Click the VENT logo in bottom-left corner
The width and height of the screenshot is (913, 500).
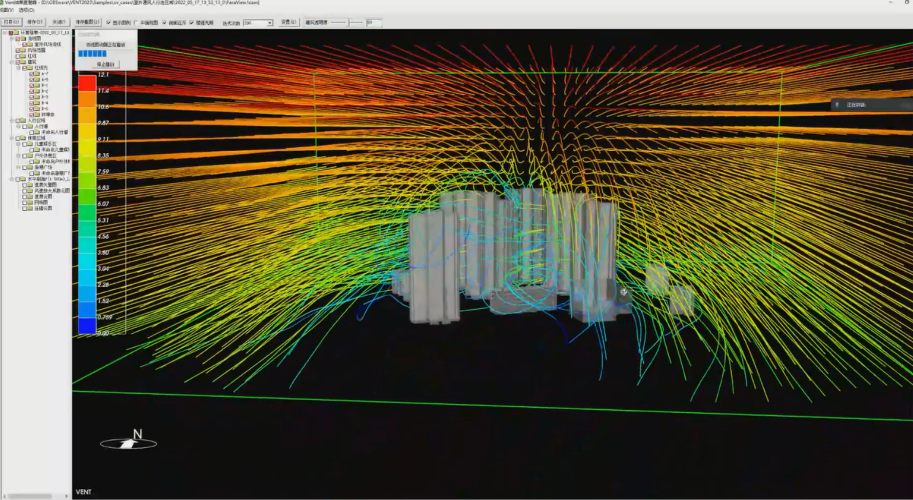84,492
